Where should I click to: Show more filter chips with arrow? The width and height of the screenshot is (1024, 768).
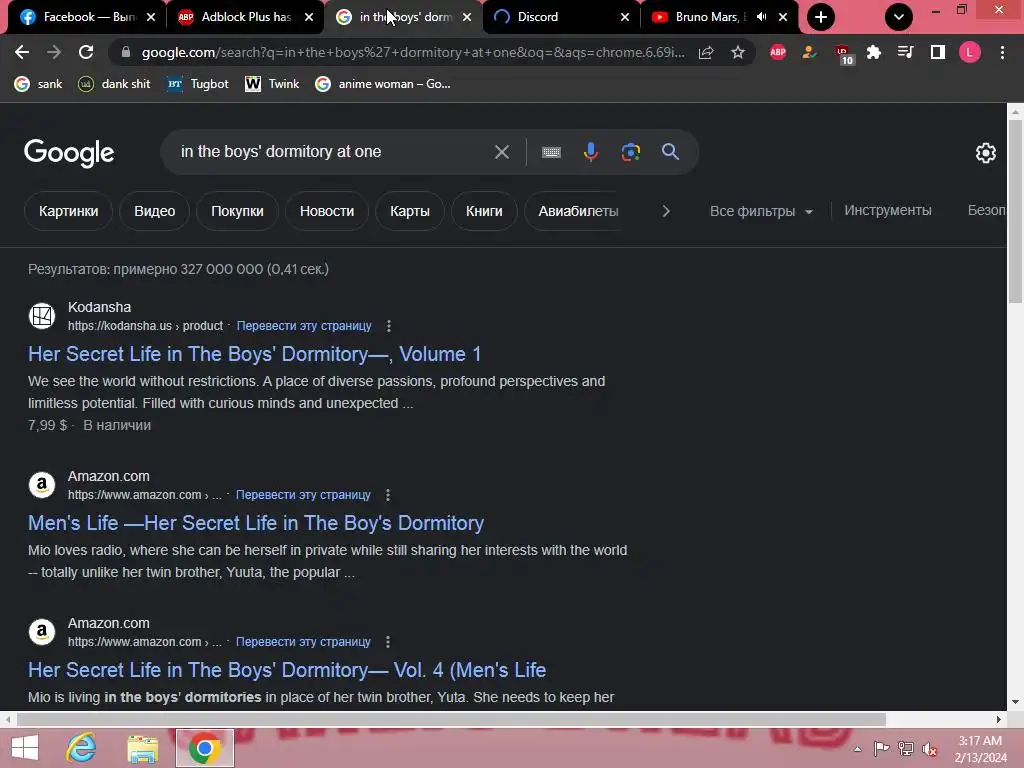(665, 211)
